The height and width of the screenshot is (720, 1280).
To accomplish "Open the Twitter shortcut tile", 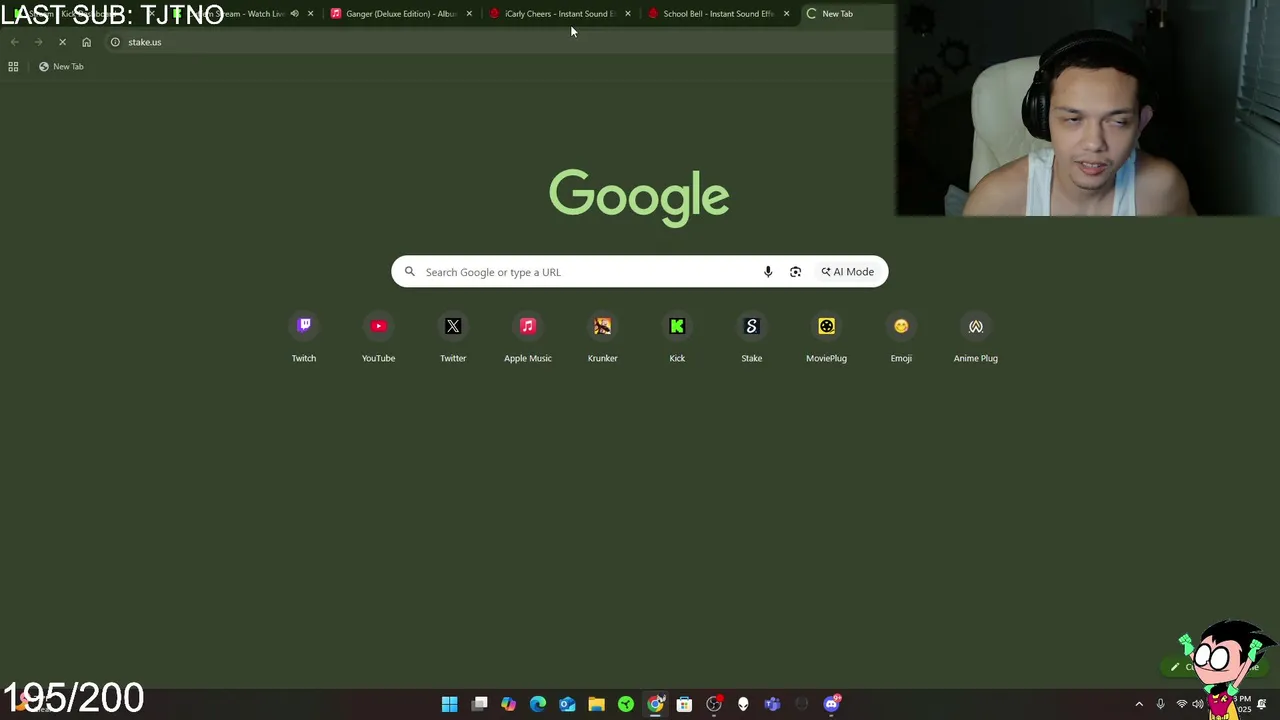I will (453, 338).
